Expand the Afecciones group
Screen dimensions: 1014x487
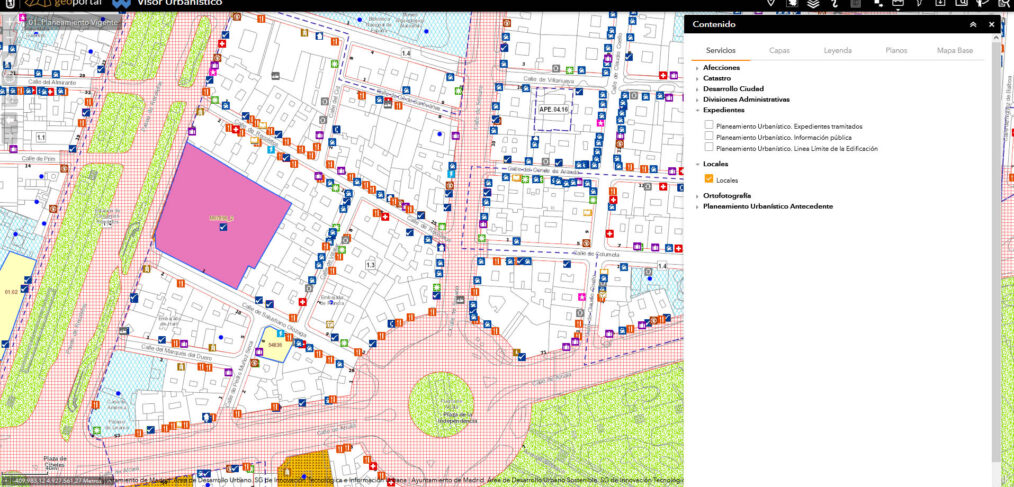pyautogui.click(x=697, y=68)
